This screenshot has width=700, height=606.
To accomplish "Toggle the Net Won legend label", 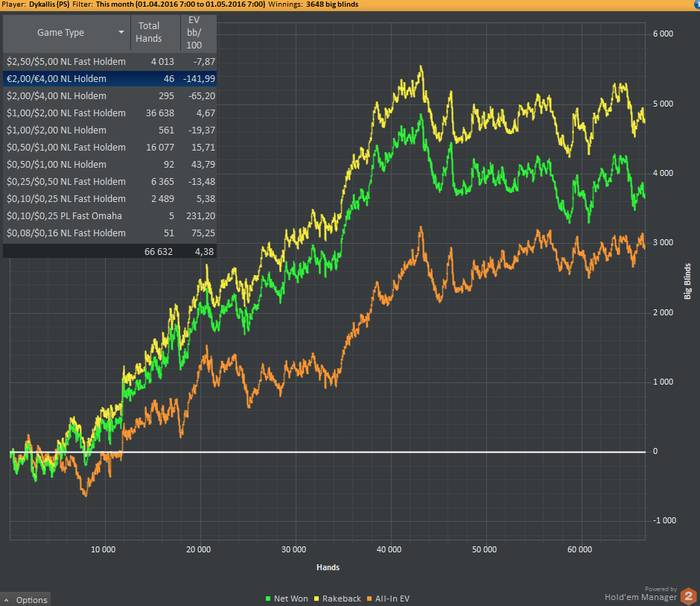I will (x=291, y=599).
